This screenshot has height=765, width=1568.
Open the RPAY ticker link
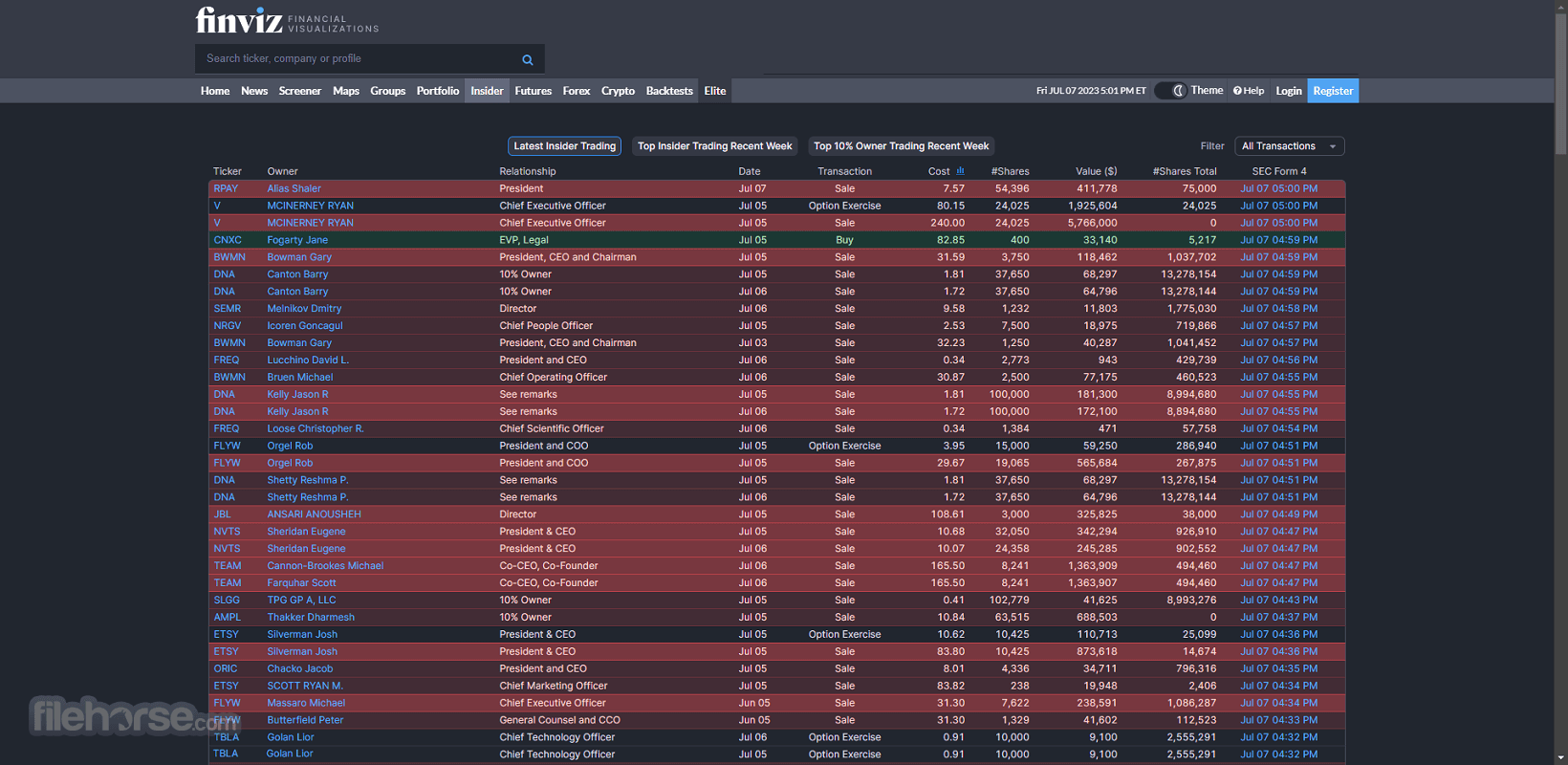pos(226,188)
